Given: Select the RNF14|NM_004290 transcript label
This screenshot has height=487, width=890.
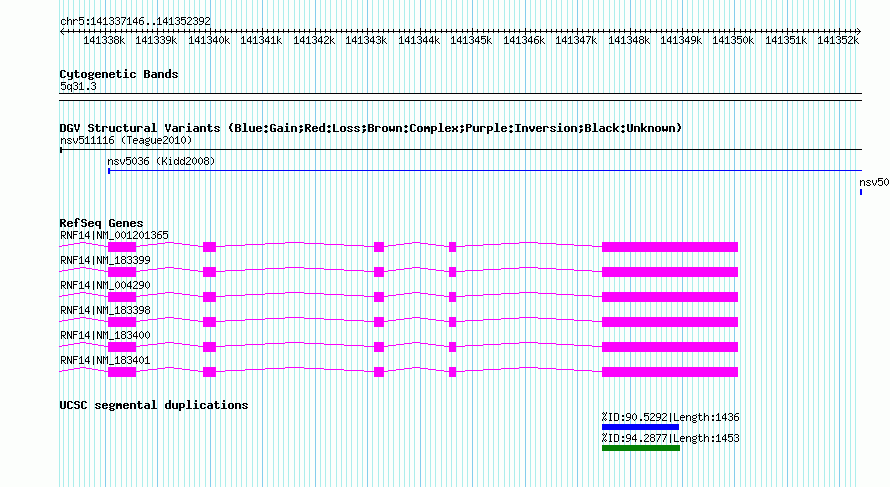Looking at the screenshot, I should pos(105,285).
